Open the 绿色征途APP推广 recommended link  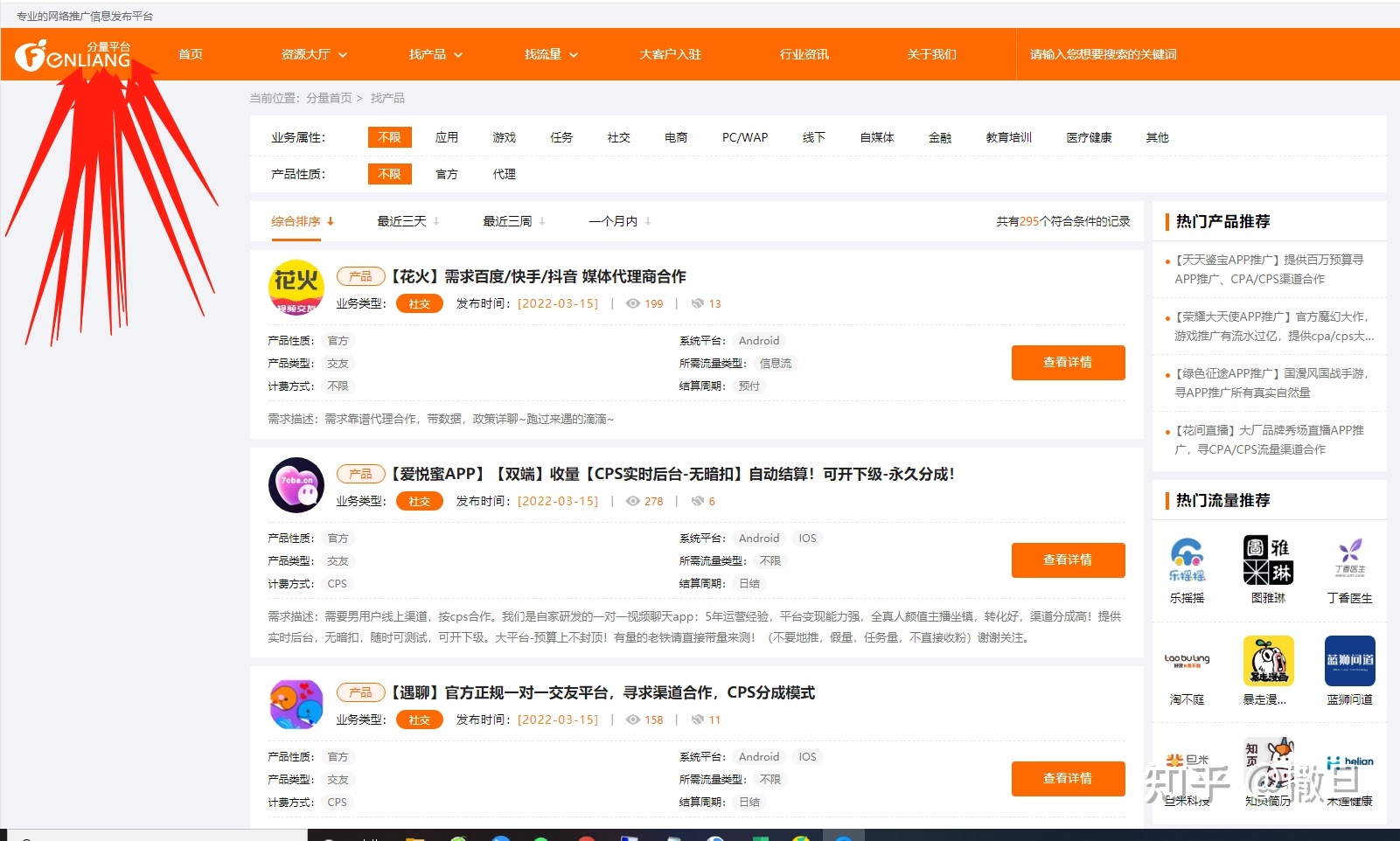(x=1271, y=383)
